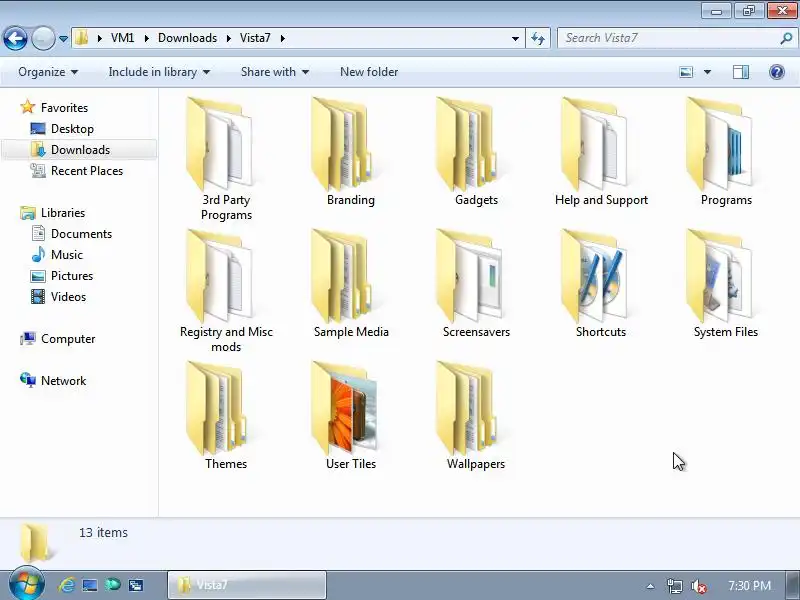The height and width of the screenshot is (600, 800).
Task: Show hidden tray icons arrow
Action: click(x=650, y=586)
